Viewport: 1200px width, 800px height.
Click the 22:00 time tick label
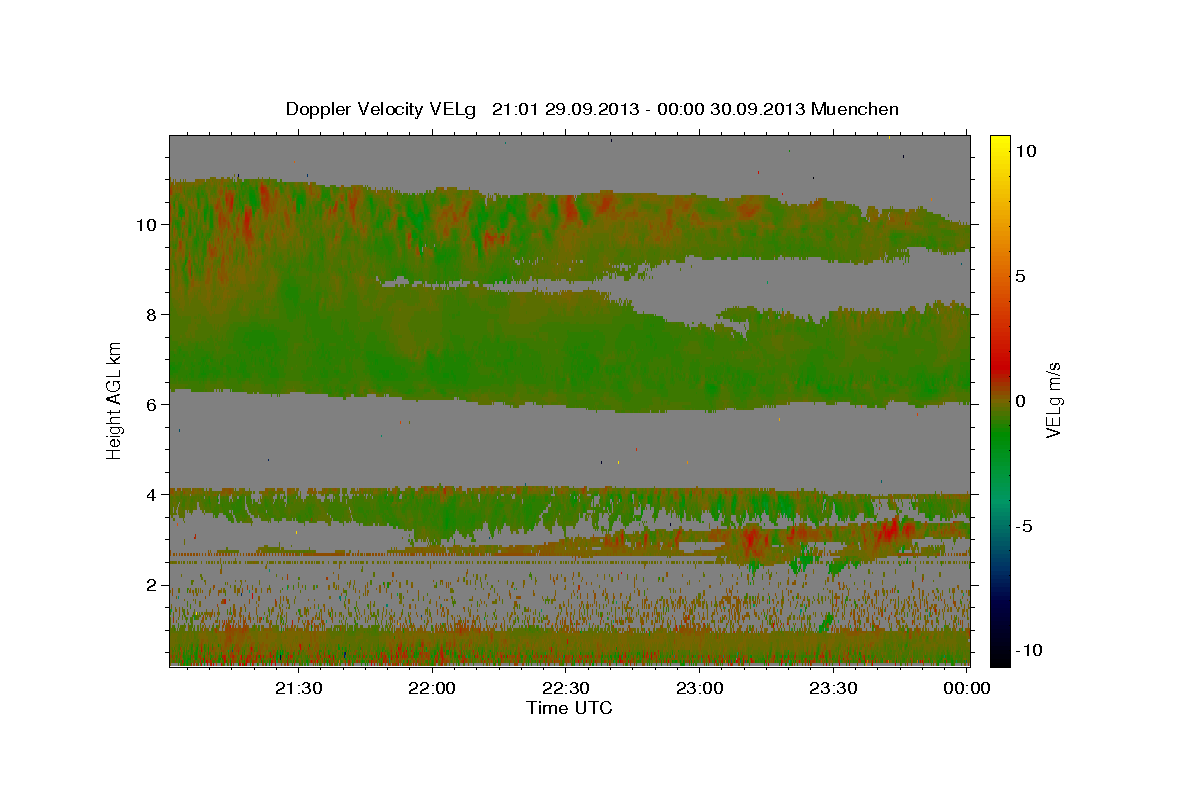(x=432, y=688)
